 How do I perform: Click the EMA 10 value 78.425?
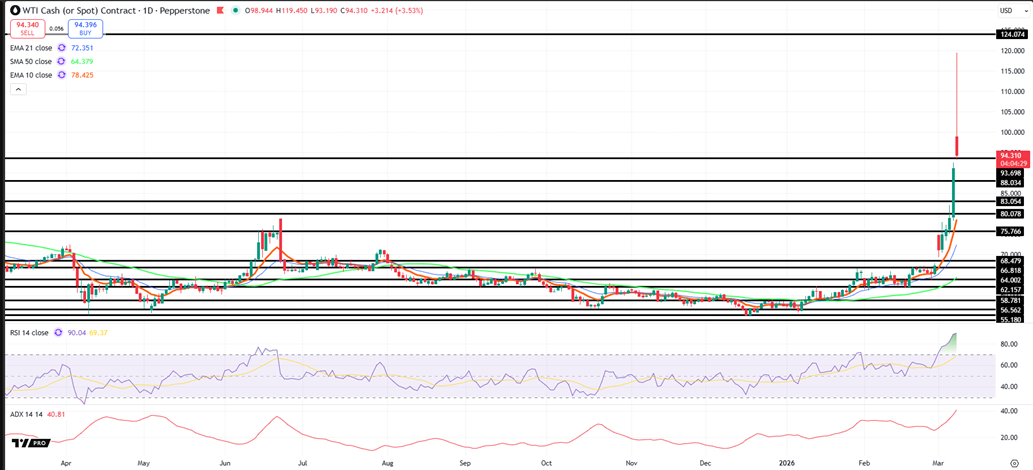tap(82, 74)
